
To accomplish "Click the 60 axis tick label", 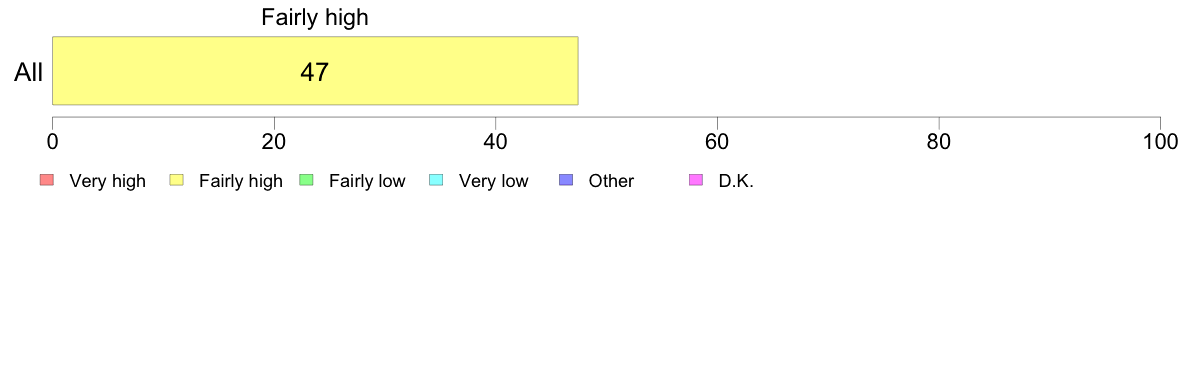I will 717,141.
